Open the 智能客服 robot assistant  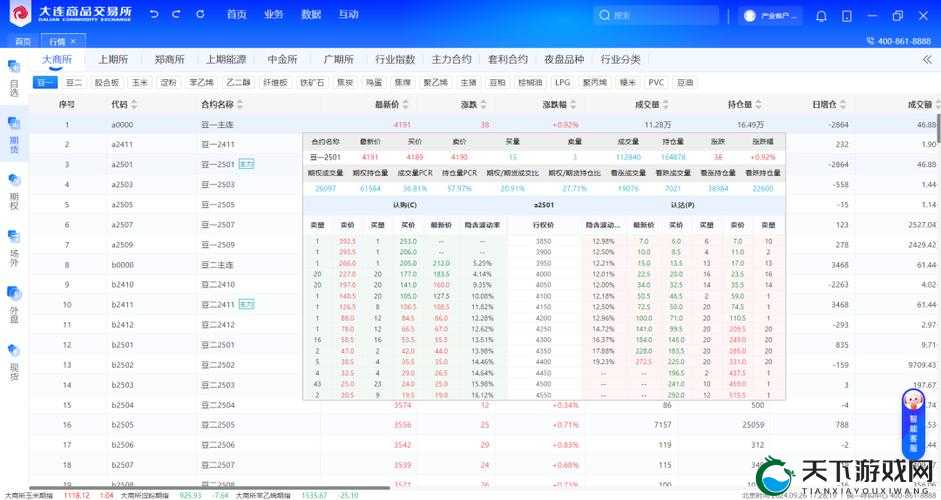click(x=913, y=424)
